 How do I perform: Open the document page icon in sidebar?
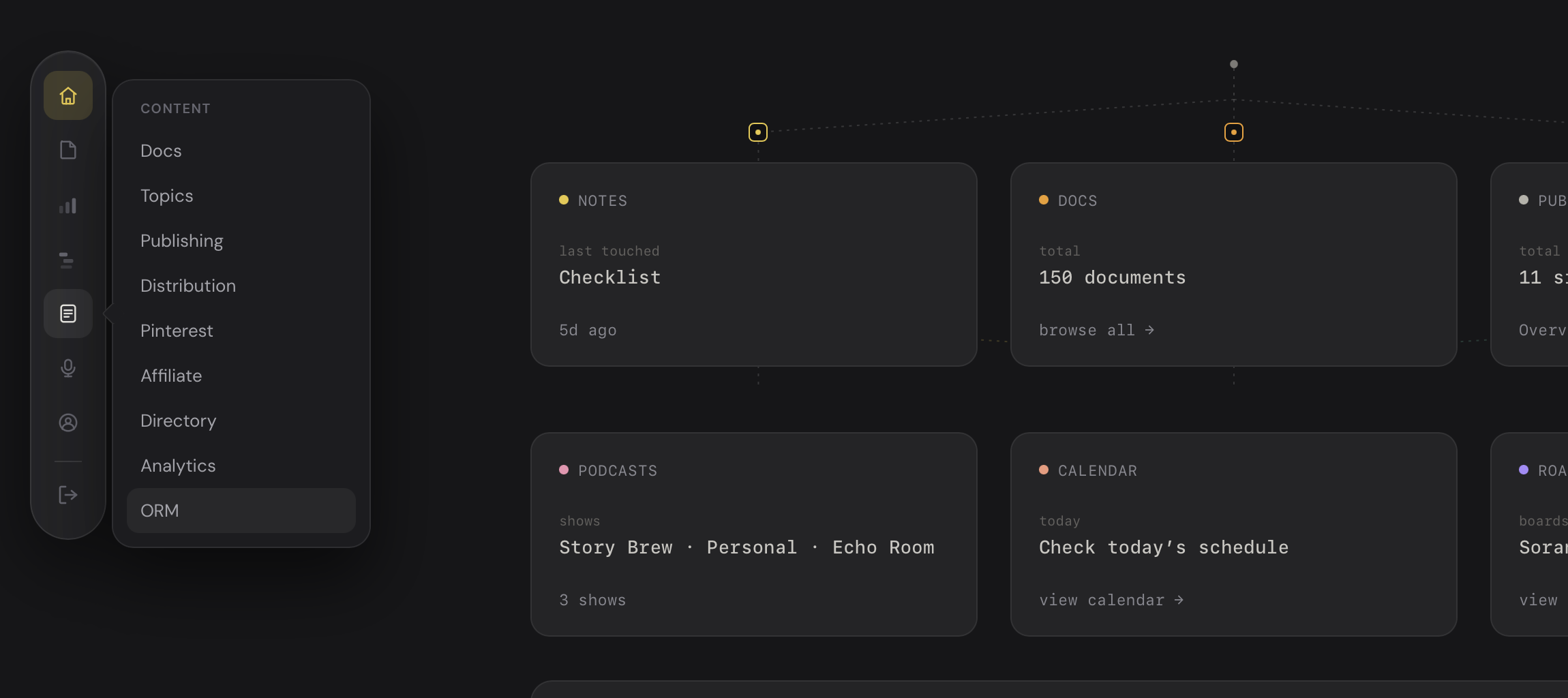coord(68,150)
